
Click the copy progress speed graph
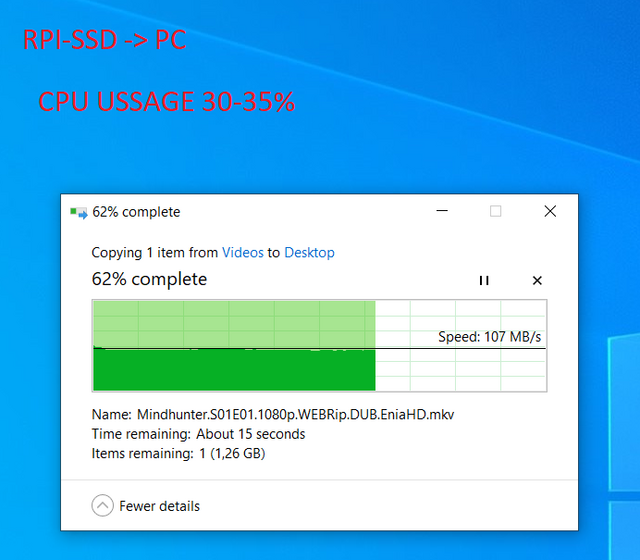(x=320, y=346)
